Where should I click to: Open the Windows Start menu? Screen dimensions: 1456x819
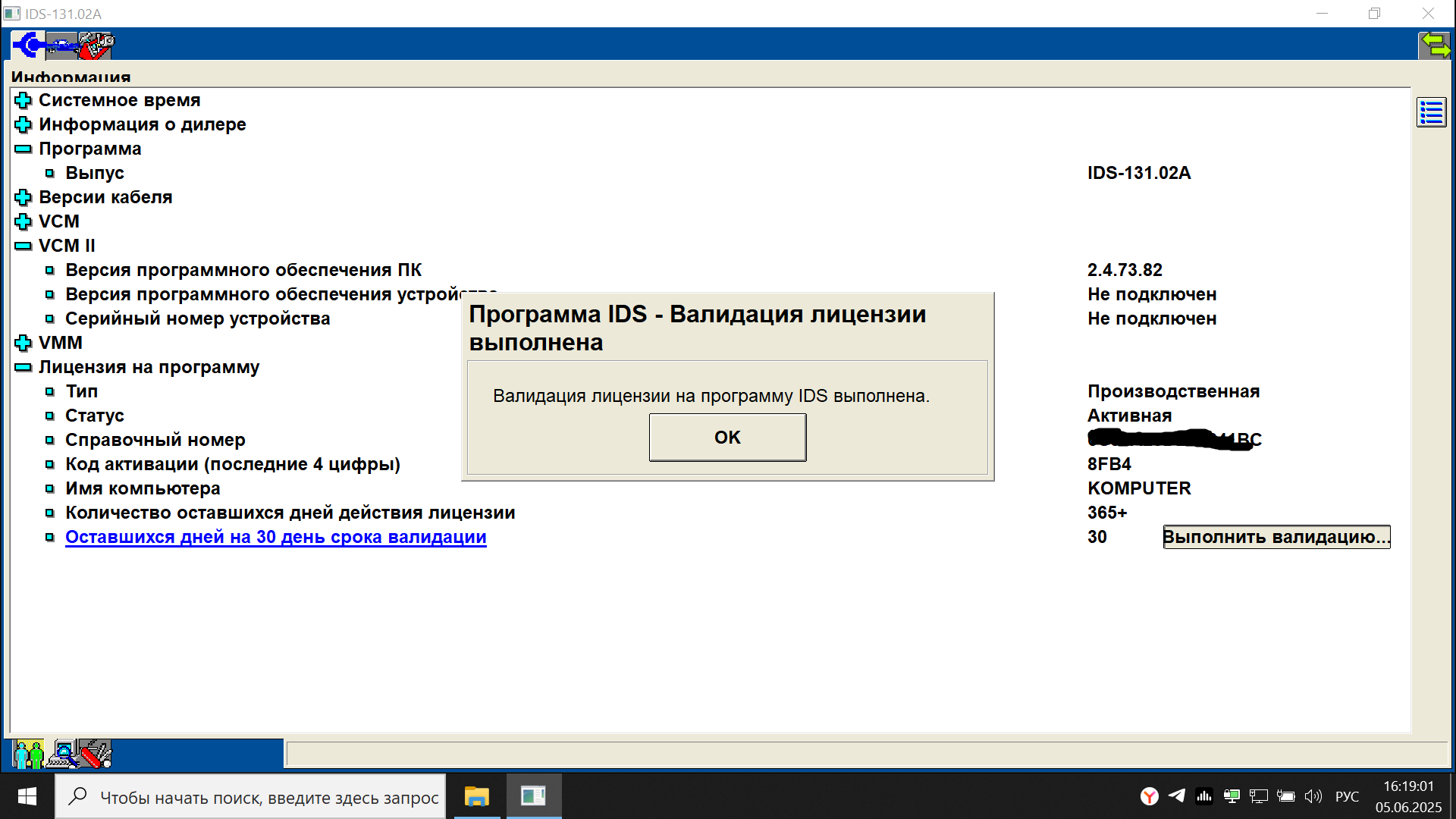tap(27, 796)
